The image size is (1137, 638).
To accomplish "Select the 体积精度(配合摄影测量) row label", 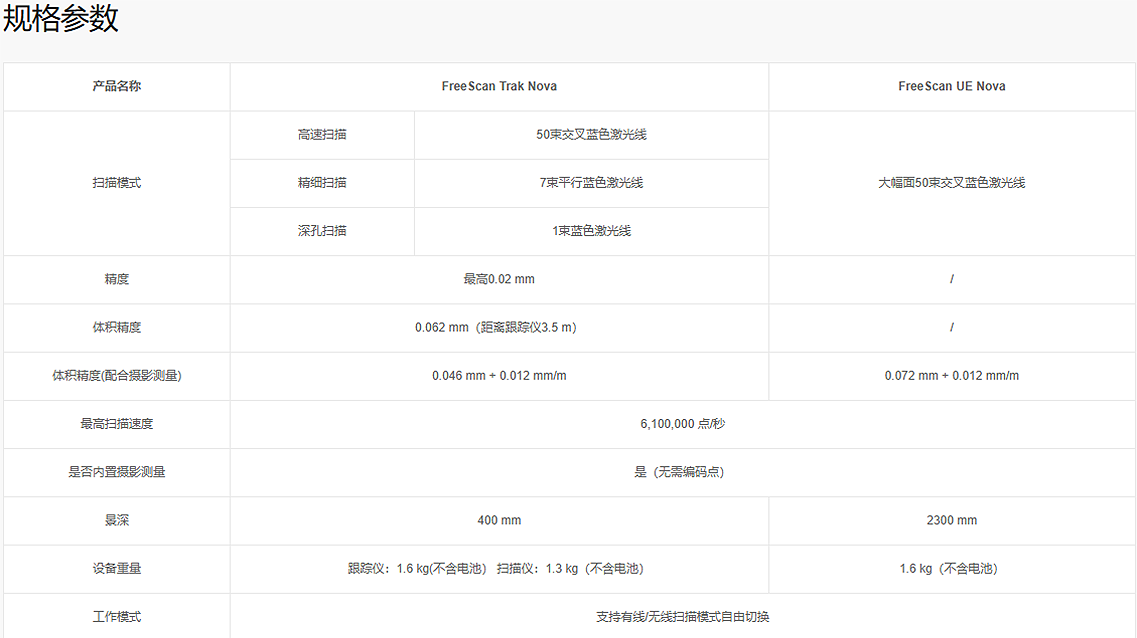I will click(x=117, y=376).
